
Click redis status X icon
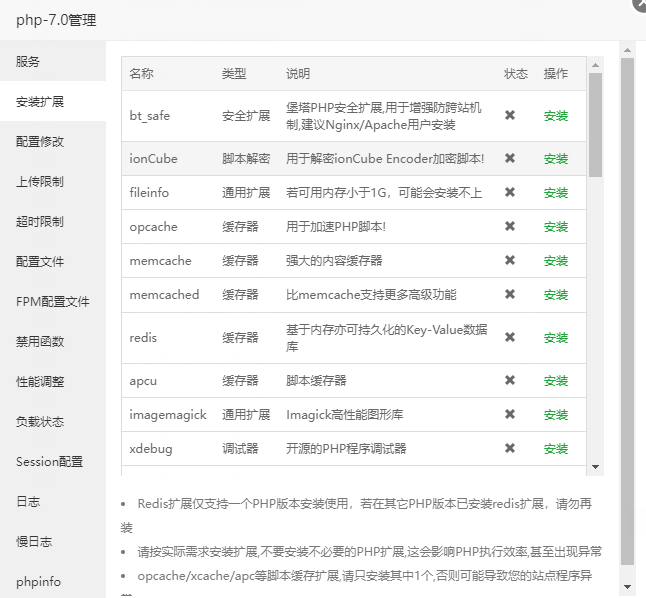click(510, 337)
